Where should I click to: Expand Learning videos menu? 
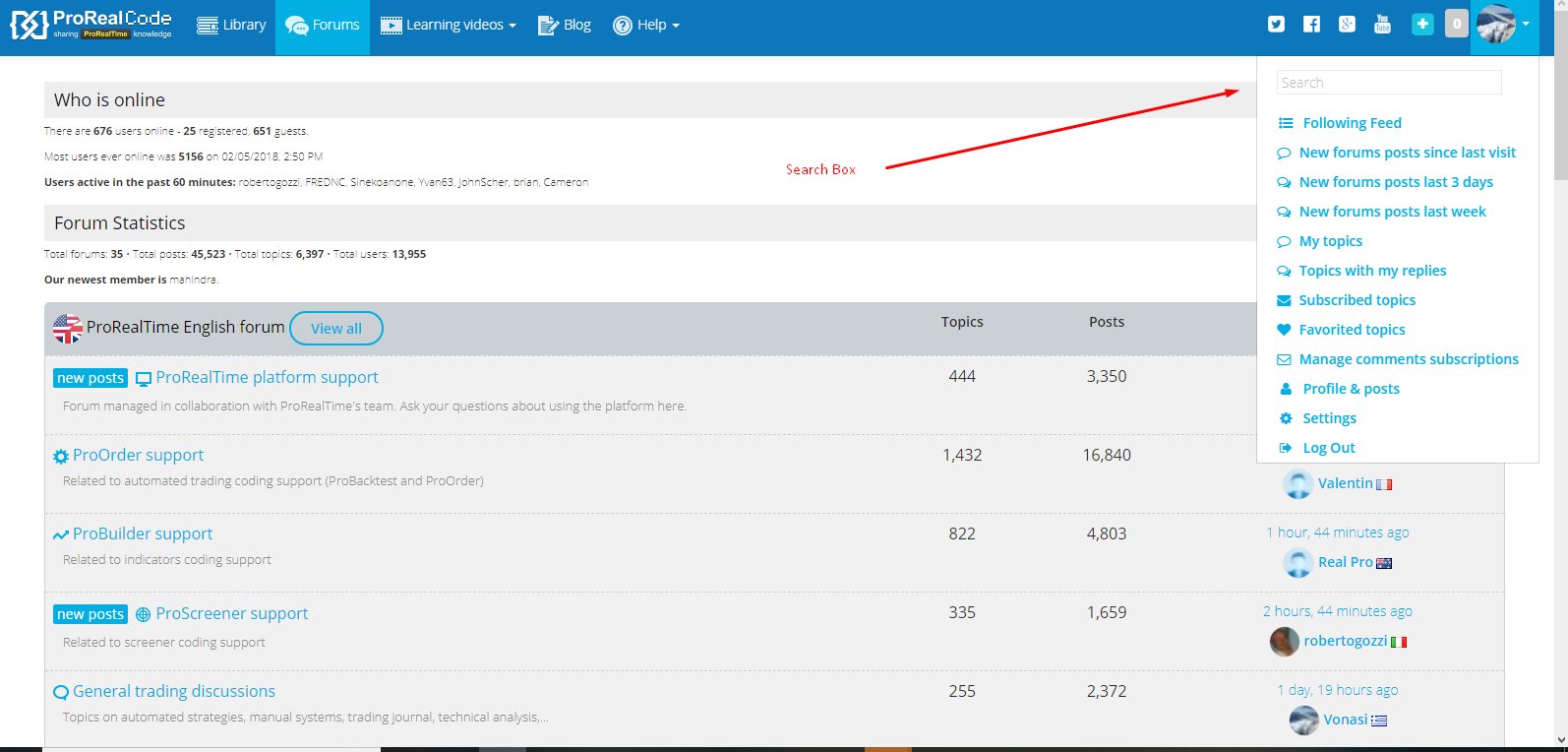(x=449, y=25)
